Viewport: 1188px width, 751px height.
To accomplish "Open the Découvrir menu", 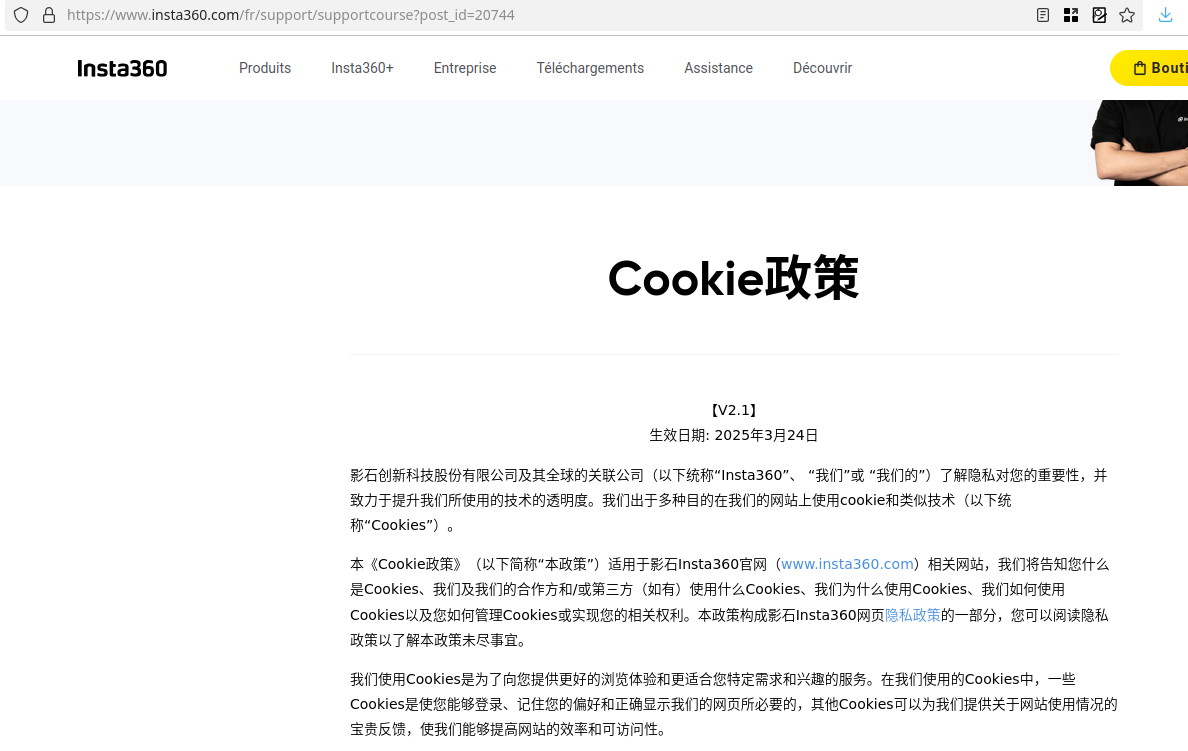I will tap(822, 68).
